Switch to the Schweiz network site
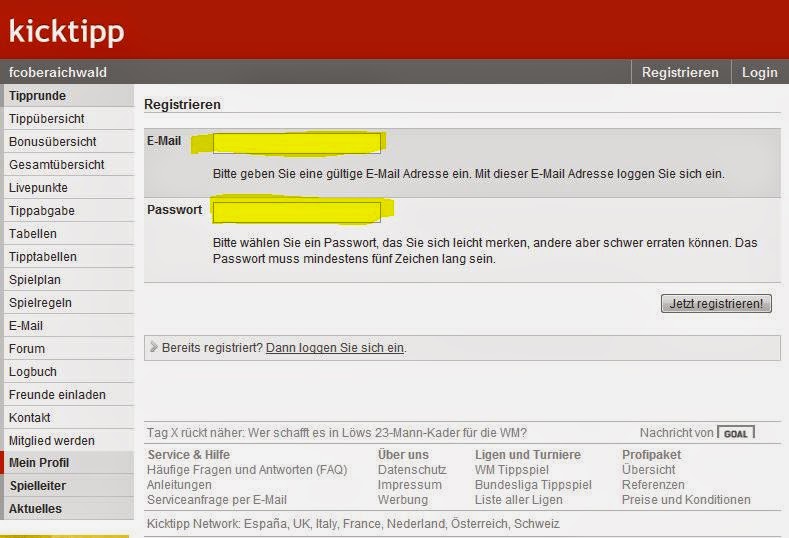 pos(536,524)
